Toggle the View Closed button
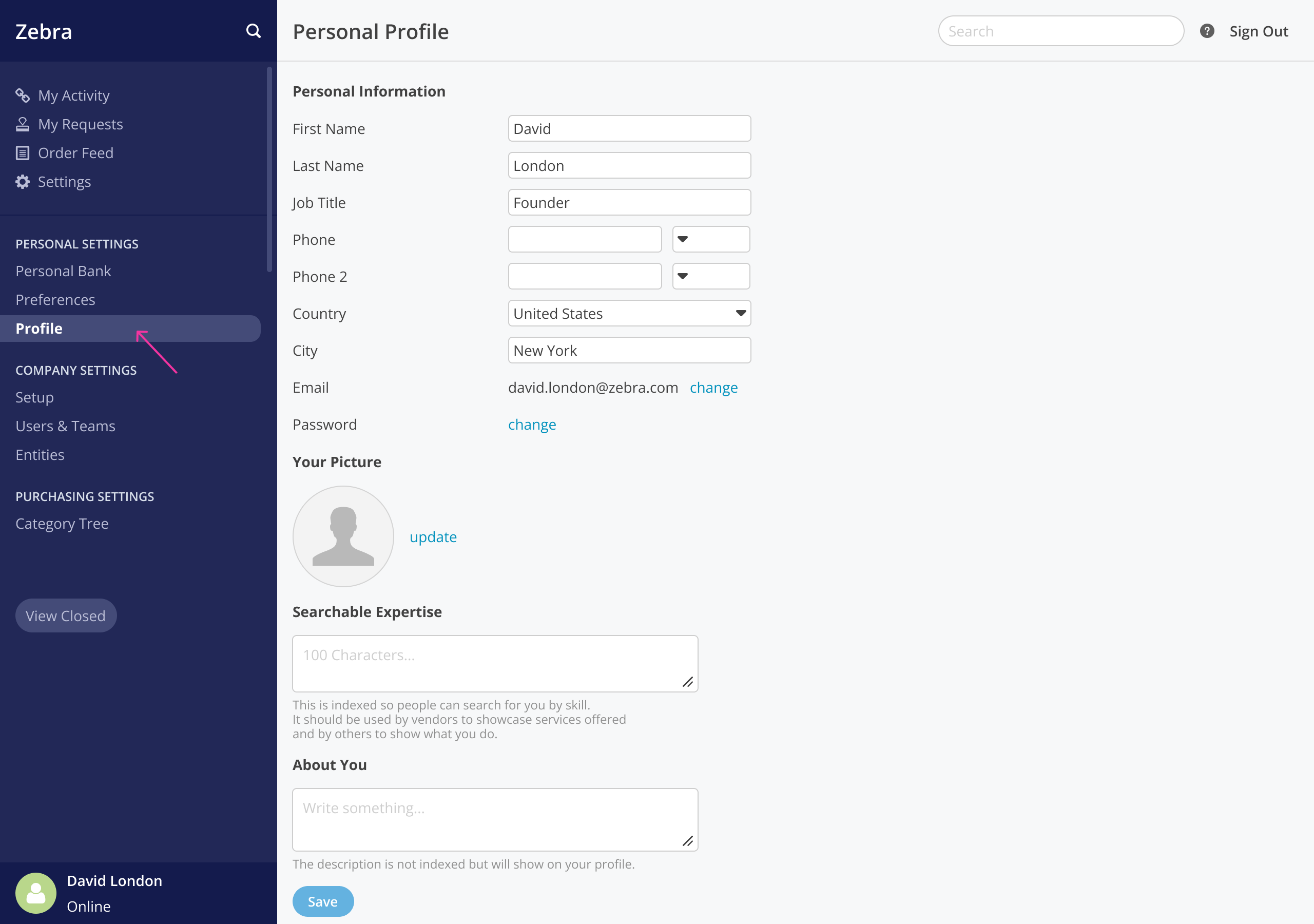The width and height of the screenshot is (1314, 924). click(x=66, y=615)
